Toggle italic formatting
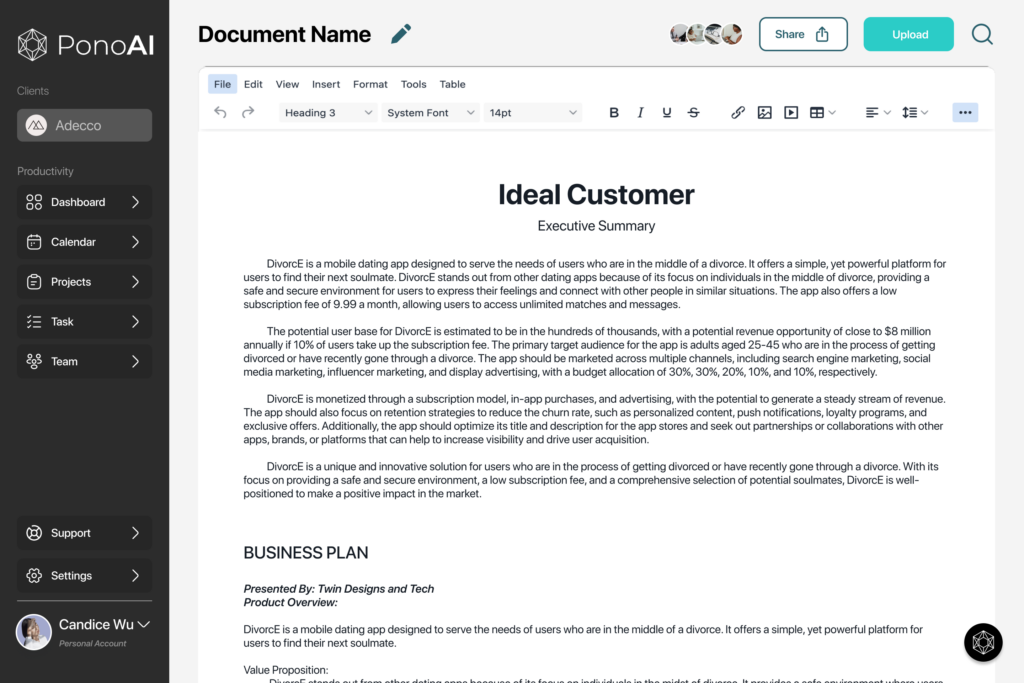The width and height of the screenshot is (1024, 683). [640, 113]
